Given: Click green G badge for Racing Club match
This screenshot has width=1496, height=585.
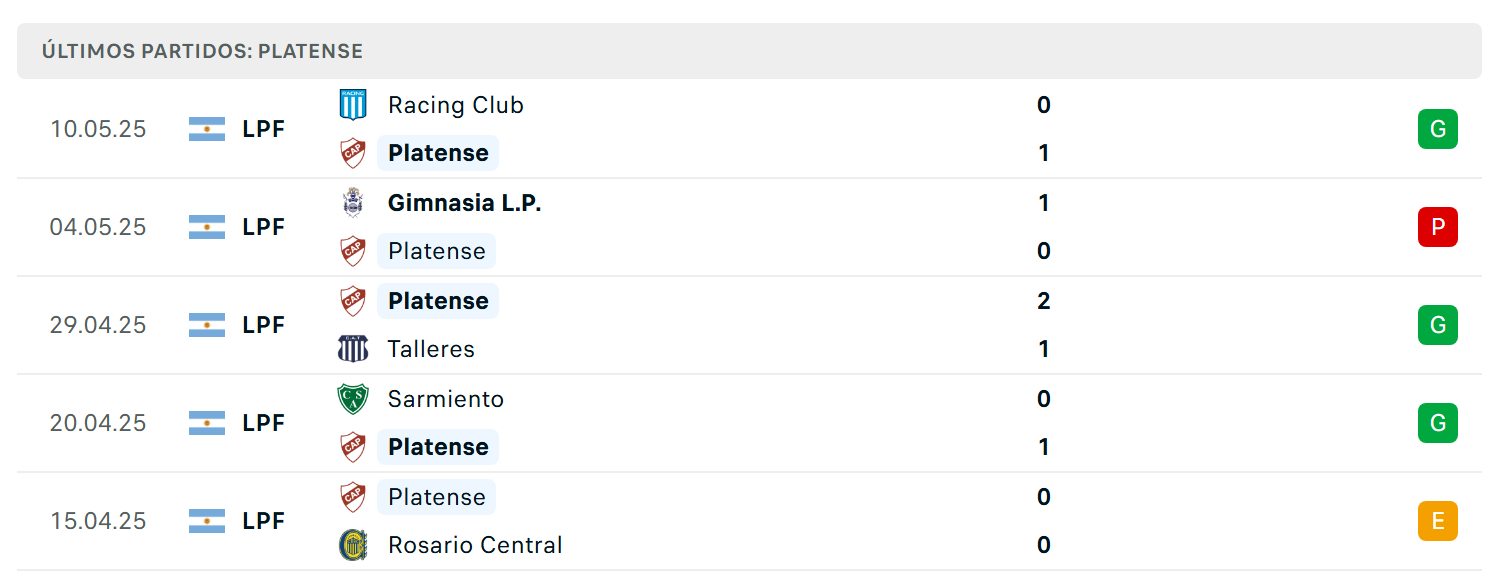Looking at the screenshot, I should coord(1438,129).
